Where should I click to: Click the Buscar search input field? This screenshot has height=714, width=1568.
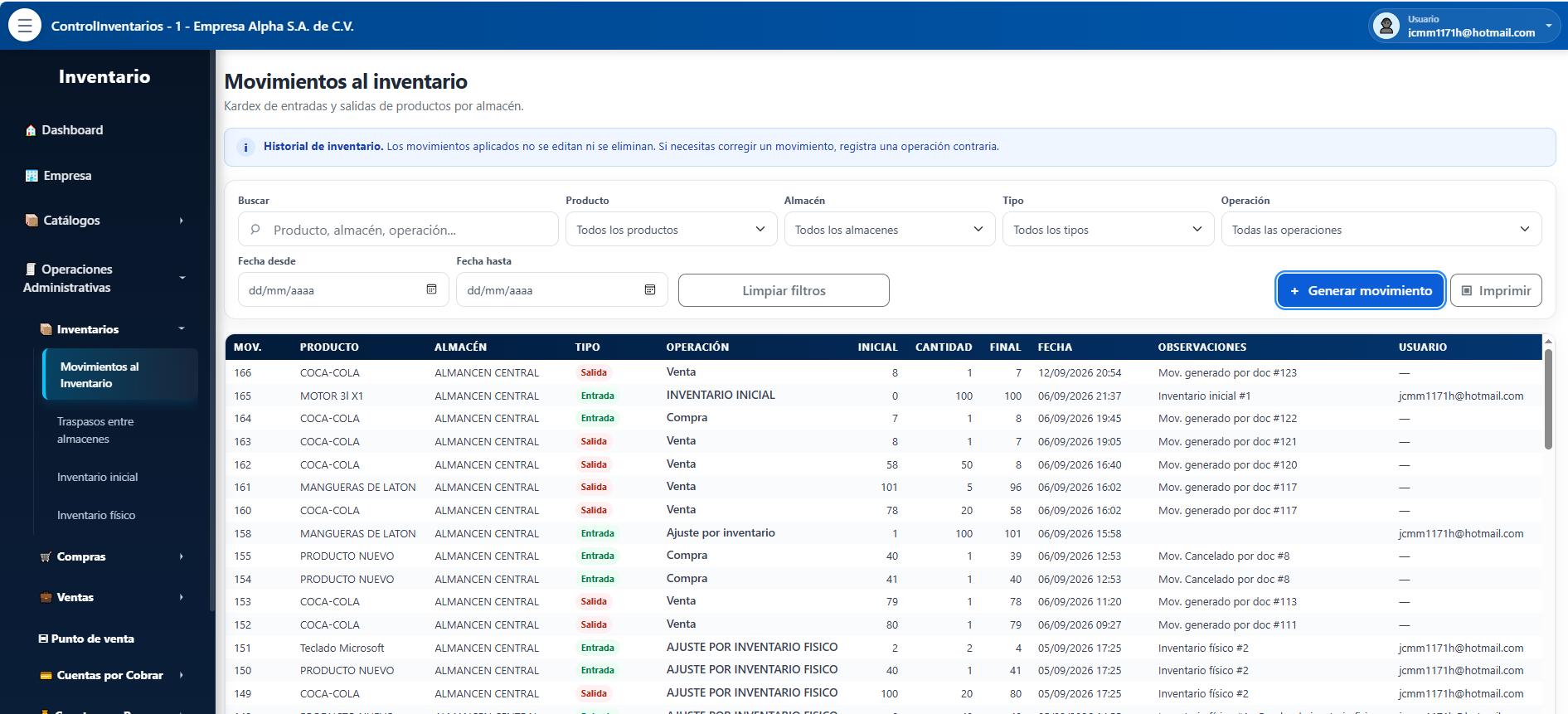398,229
